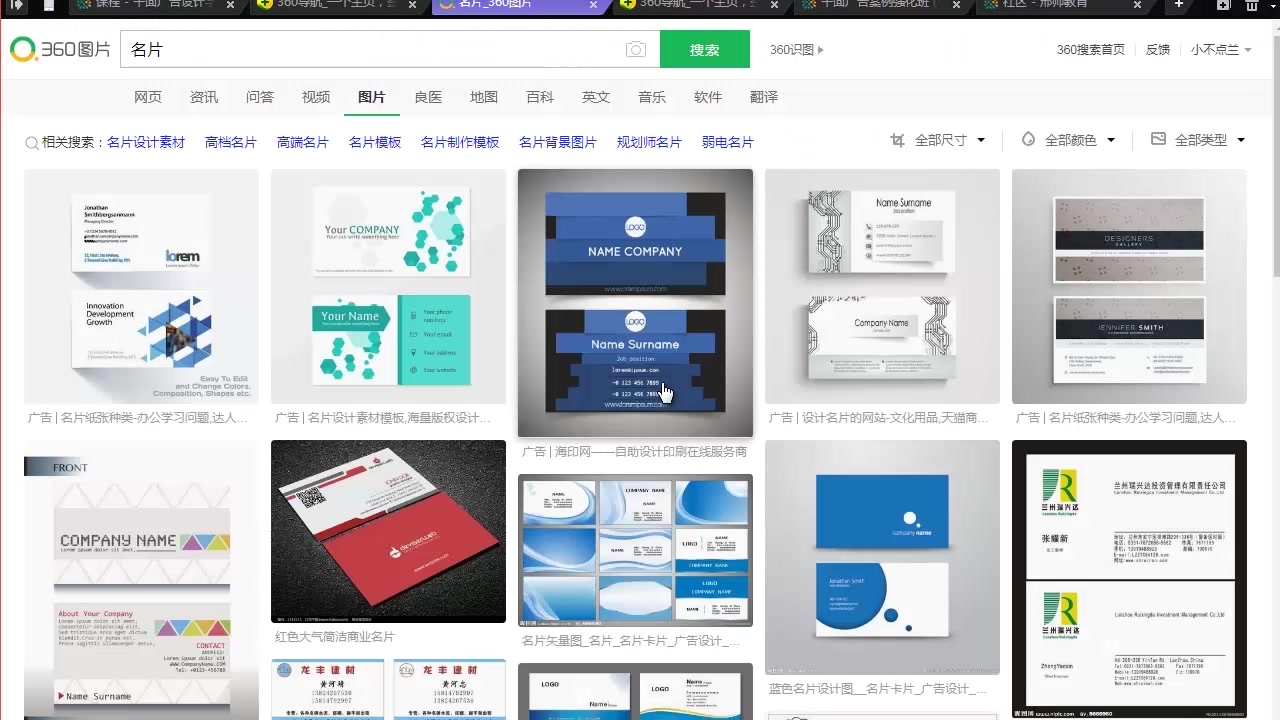This screenshot has width=1280, height=720.
Task: Click the magnifier icon beside 相关搜索
Action: click(31, 142)
